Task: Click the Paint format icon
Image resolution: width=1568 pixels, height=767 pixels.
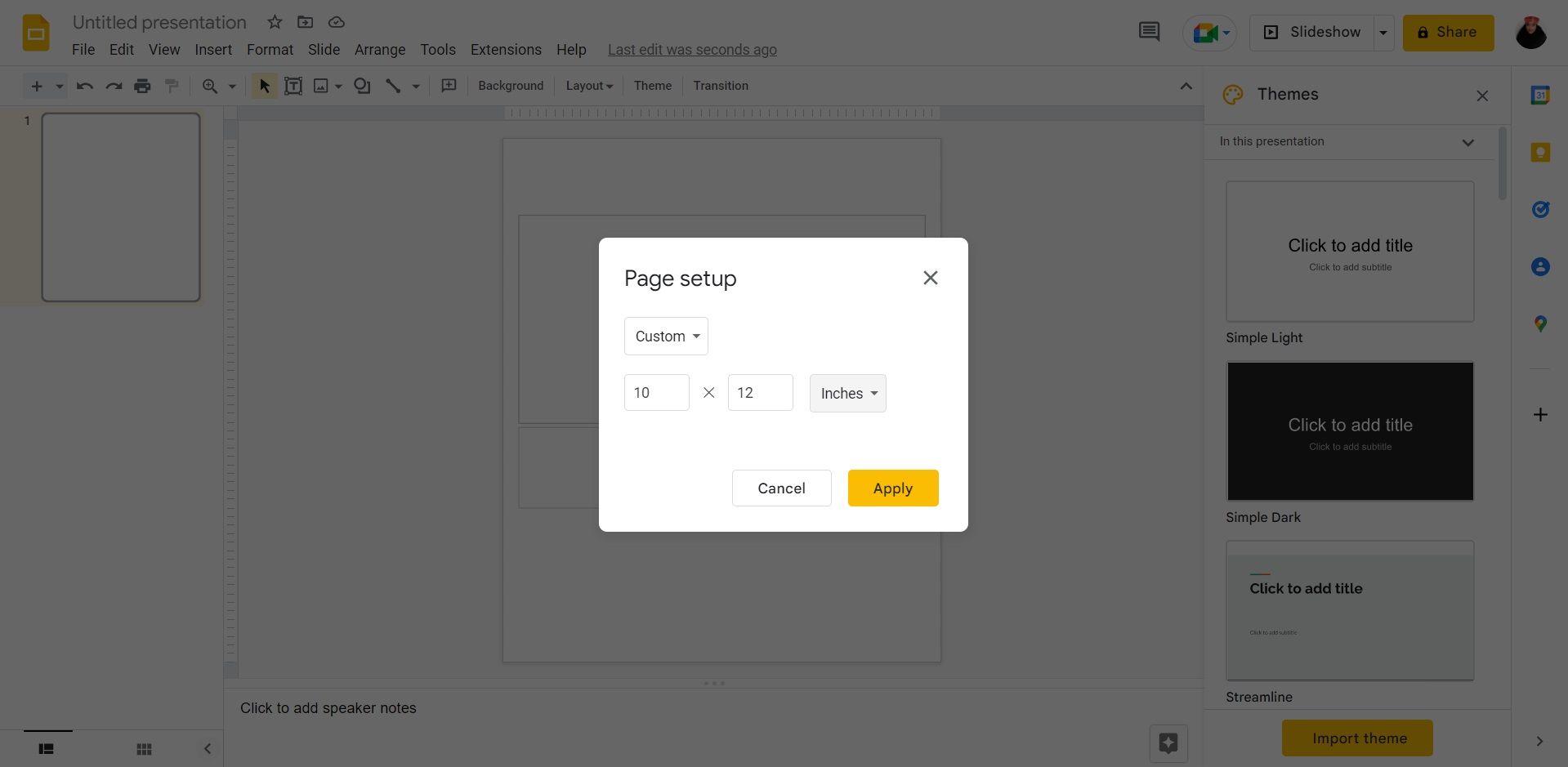Action: point(172,86)
